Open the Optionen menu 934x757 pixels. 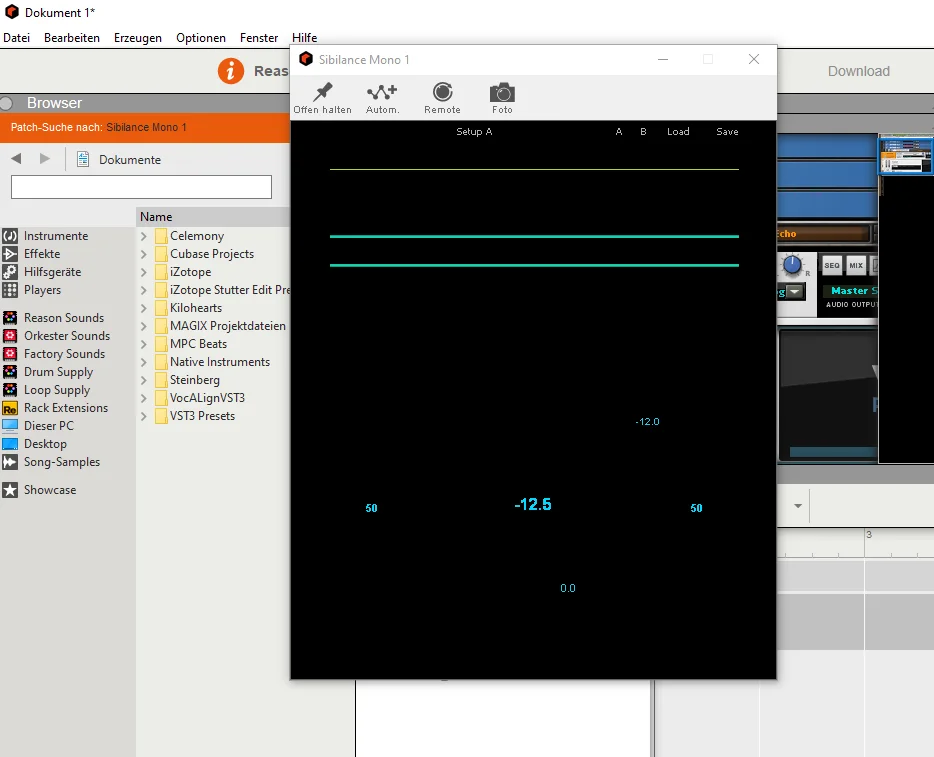[201, 38]
